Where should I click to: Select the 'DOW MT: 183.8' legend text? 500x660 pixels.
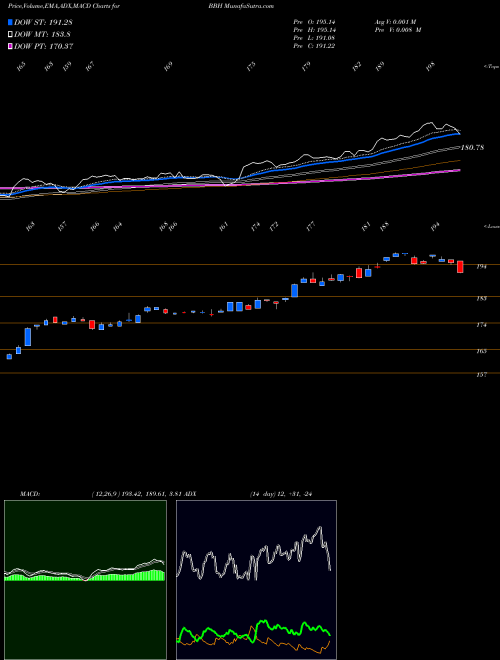42,35
